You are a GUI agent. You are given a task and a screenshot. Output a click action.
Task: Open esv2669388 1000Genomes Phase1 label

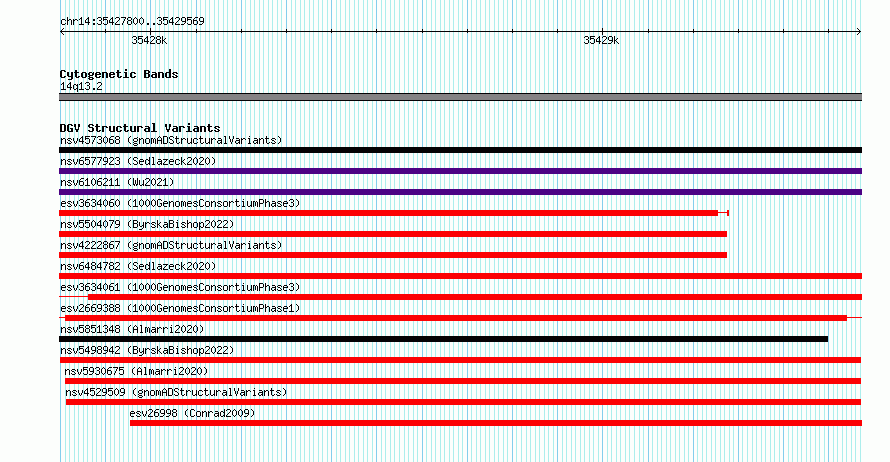180,308
